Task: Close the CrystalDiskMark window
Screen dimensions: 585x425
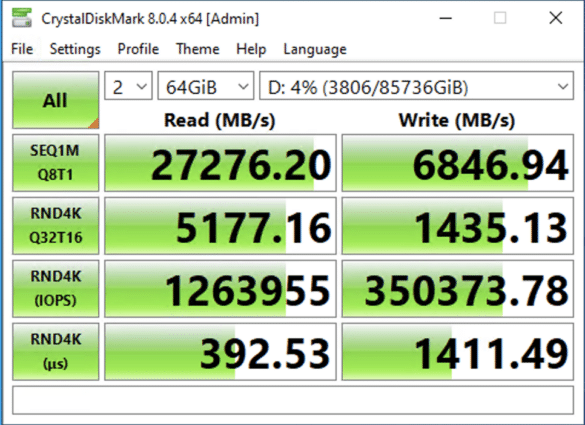Action: pyautogui.click(x=556, y=18)
